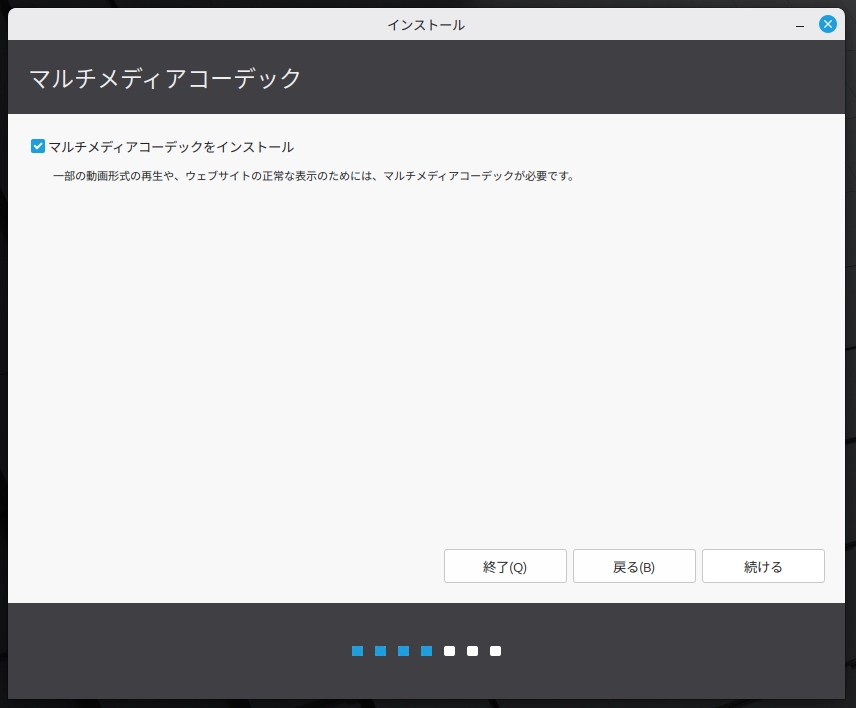Screen dimensions: 856x708
Task: Click the codec requirement description text
Action: pyautogui.click(x=313, y=176)
